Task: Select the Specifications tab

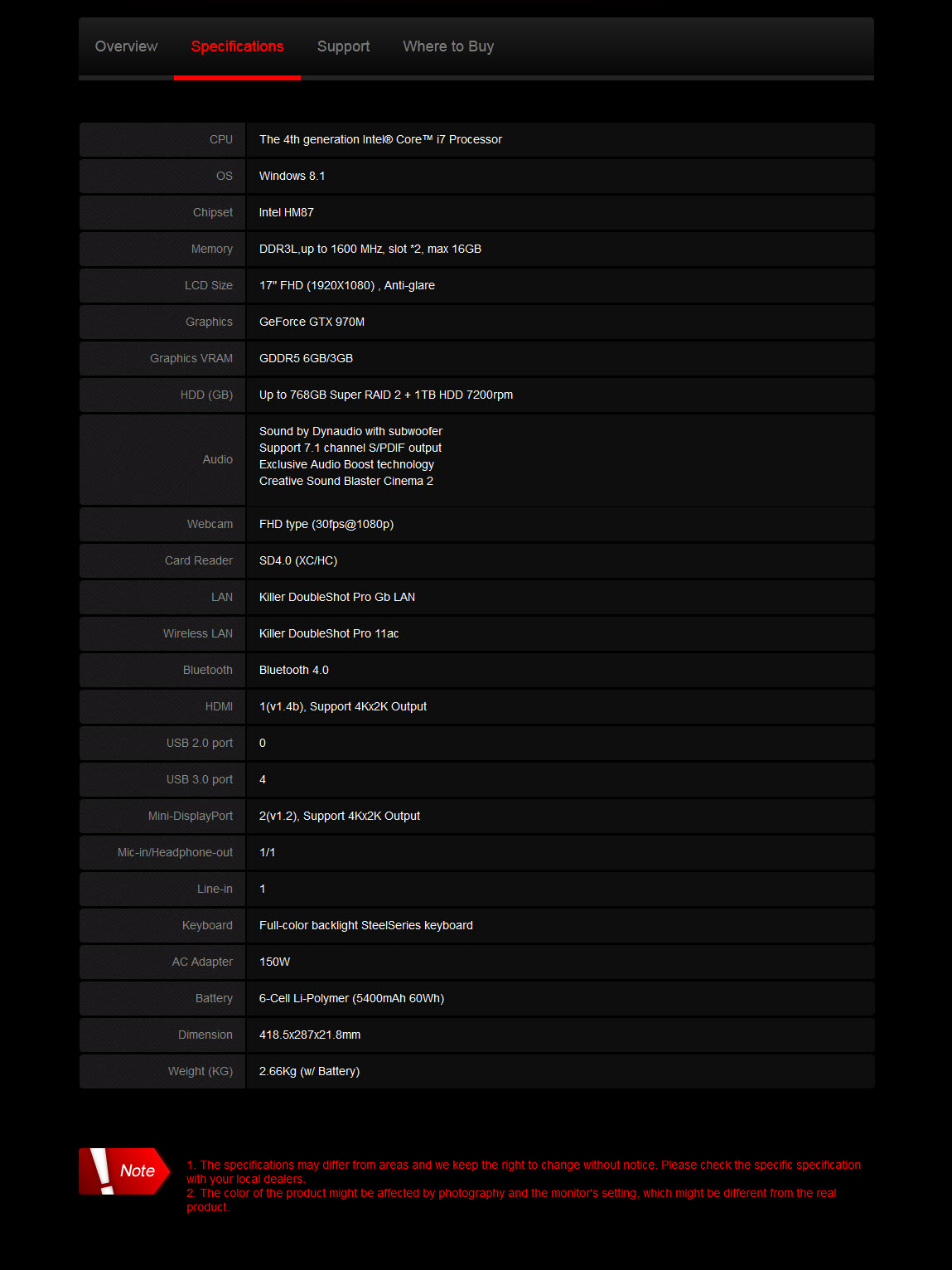Action: pos(237,46)
